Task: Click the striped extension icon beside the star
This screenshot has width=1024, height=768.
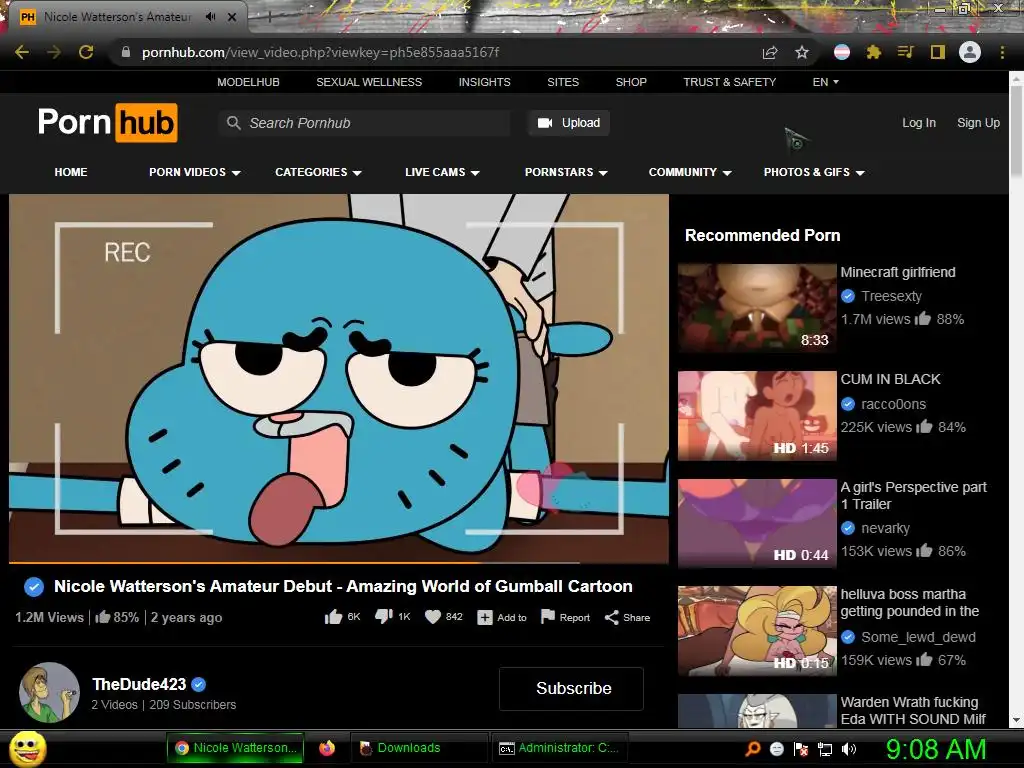Action: pos(842,52)
